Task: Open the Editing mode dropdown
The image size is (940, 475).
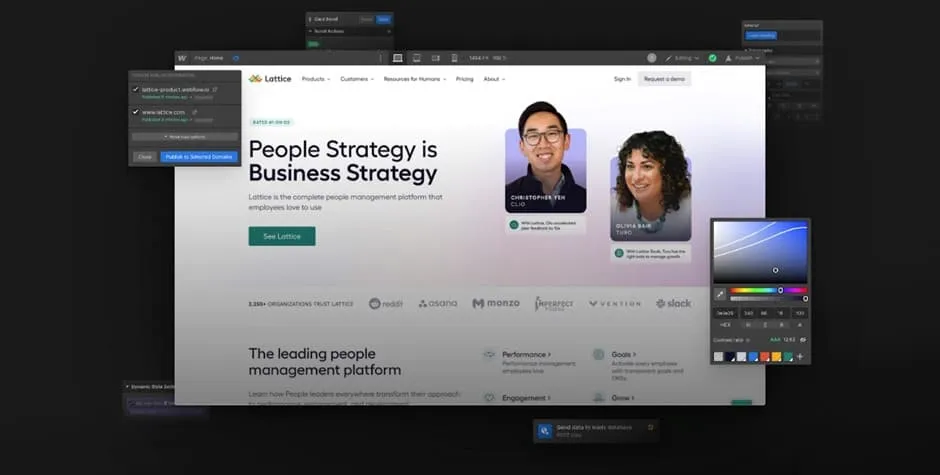Action: coord(682,58)
